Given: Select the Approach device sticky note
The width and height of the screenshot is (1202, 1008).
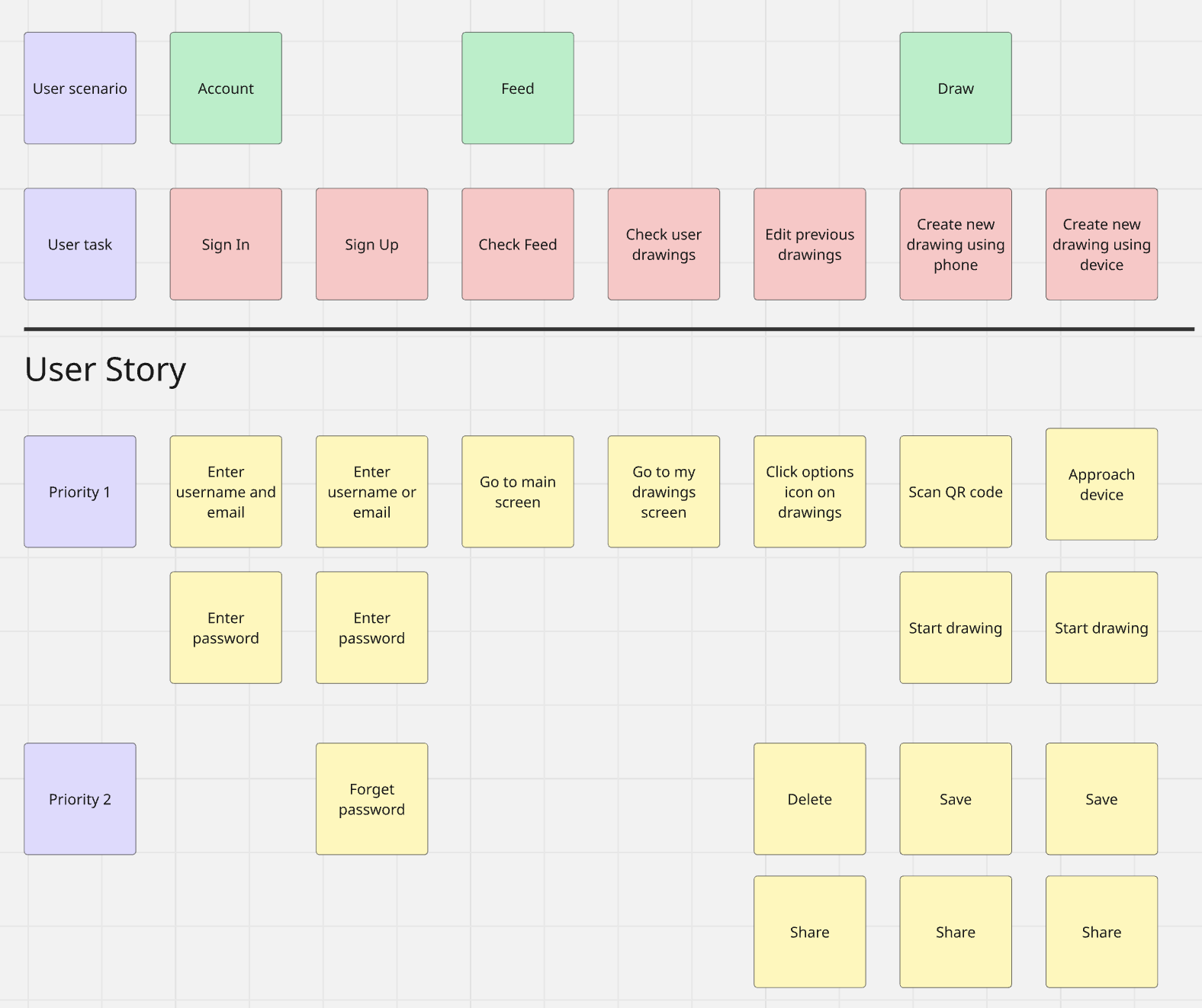Looking at the screenshot, I should coord(1101,484).
